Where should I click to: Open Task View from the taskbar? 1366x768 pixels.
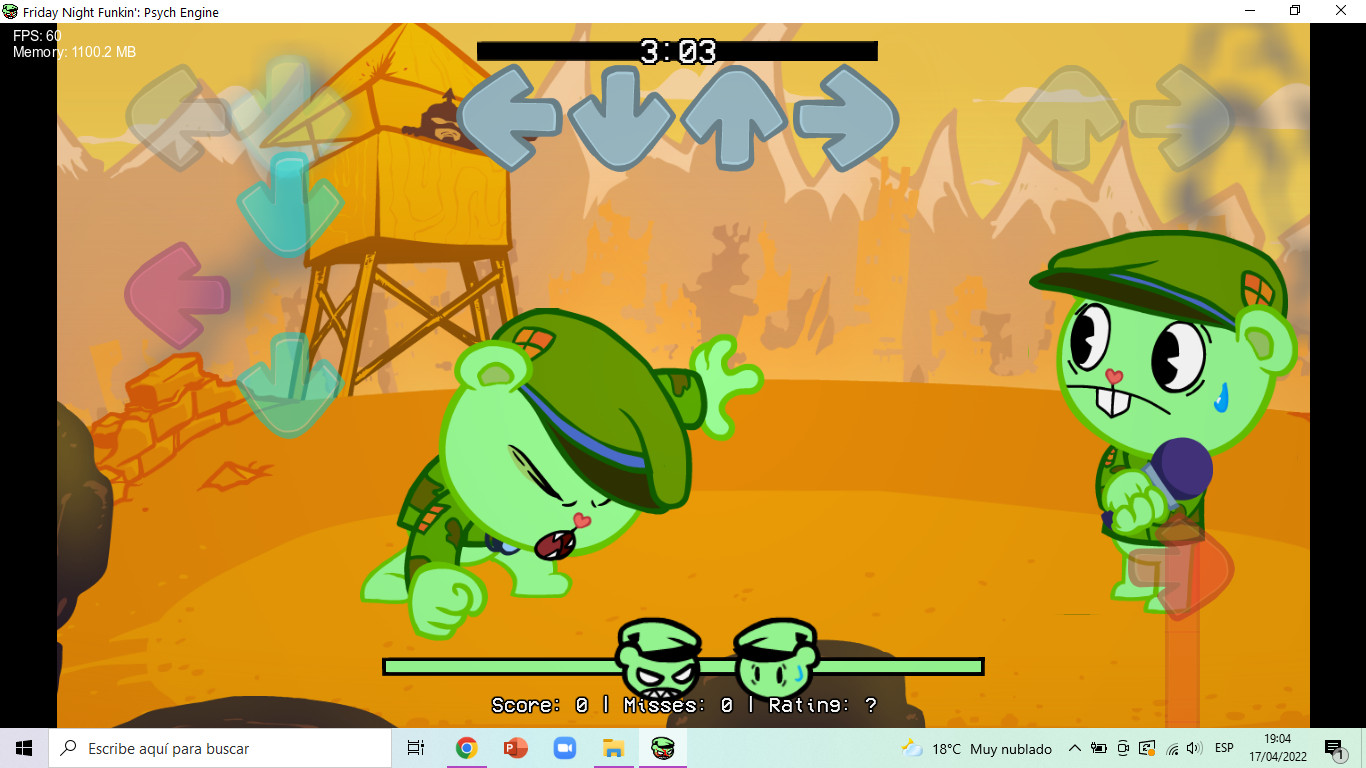(x=415, y=748)
